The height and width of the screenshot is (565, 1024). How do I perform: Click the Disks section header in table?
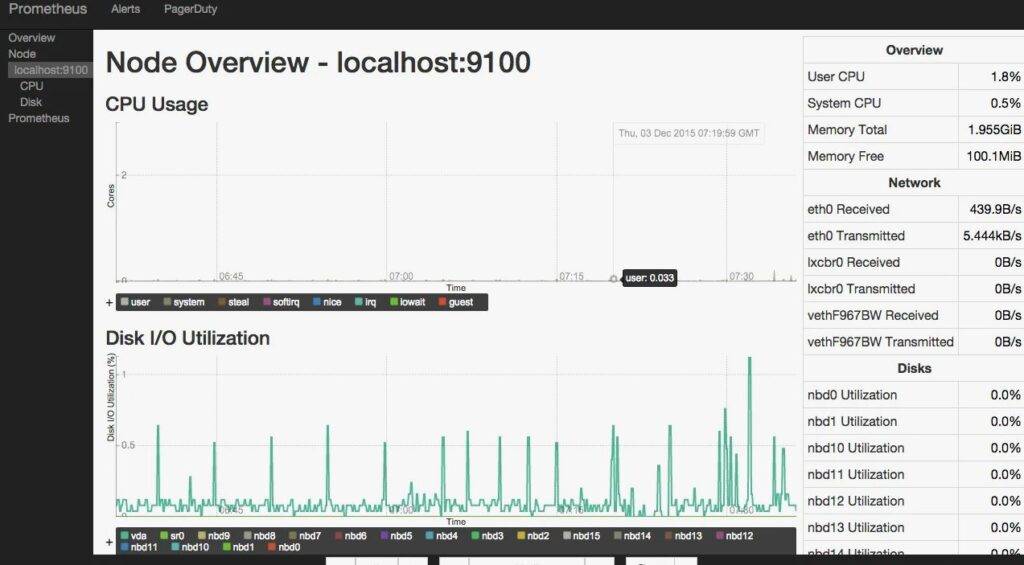(x=914, y=368)
